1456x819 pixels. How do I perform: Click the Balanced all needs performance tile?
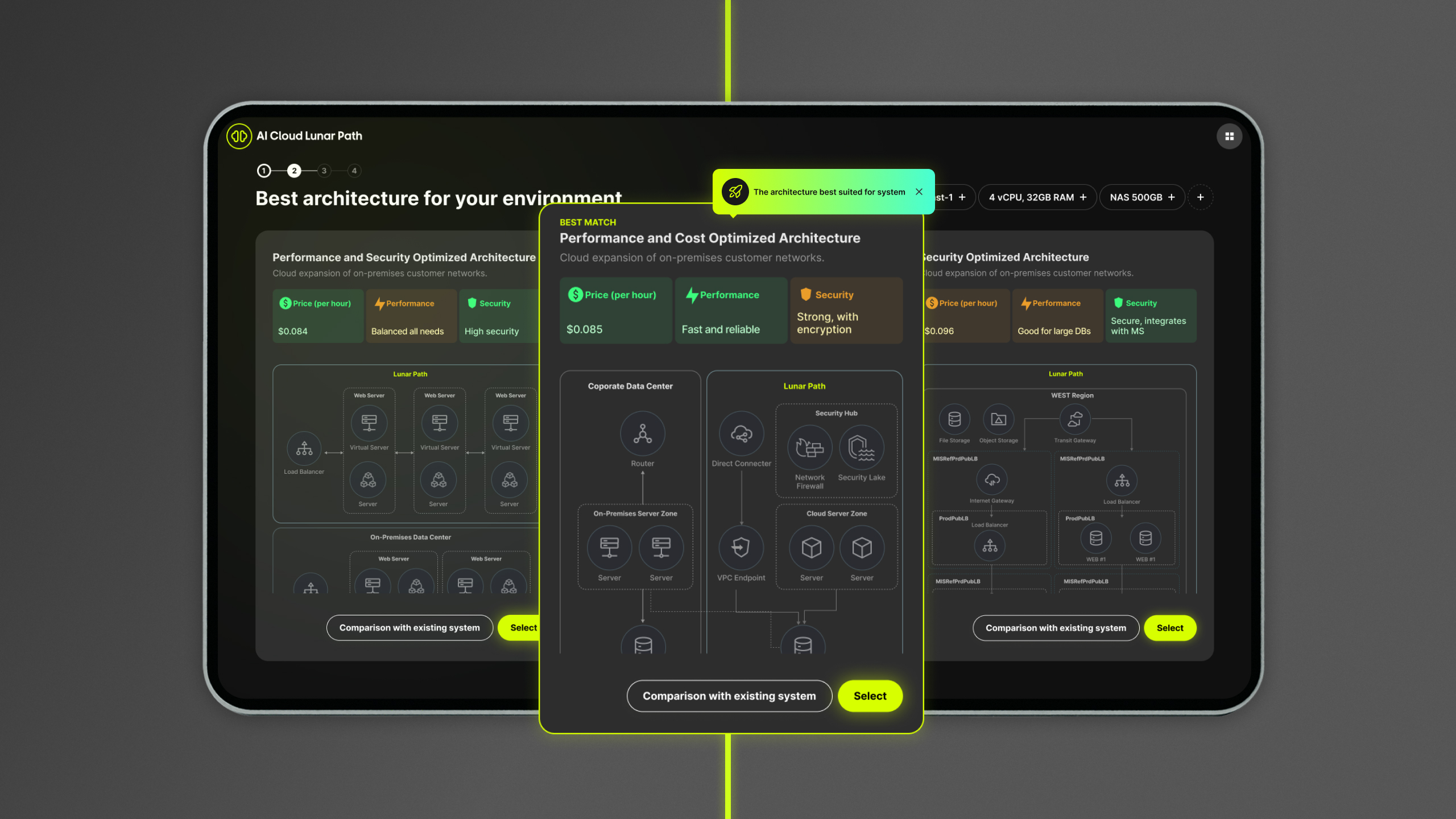coord(411,316)
